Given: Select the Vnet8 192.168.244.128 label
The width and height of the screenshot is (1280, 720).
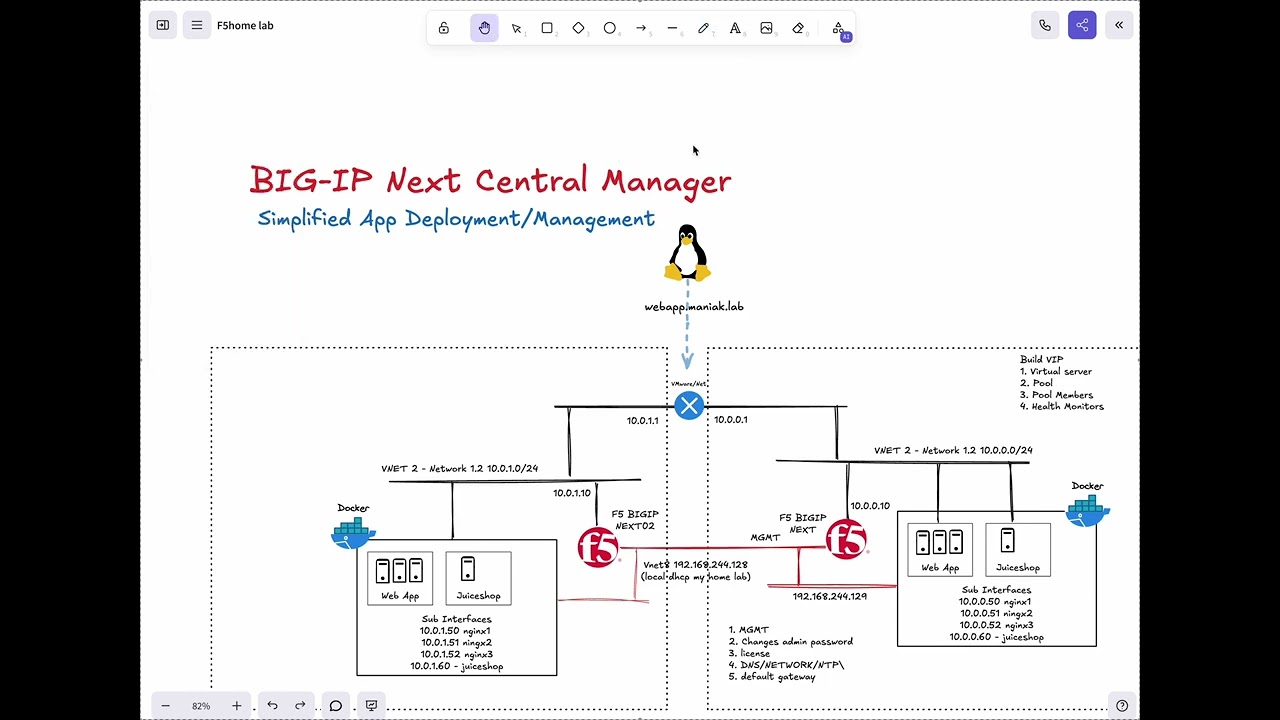Looking at the screenshot, I should point(696,571).
